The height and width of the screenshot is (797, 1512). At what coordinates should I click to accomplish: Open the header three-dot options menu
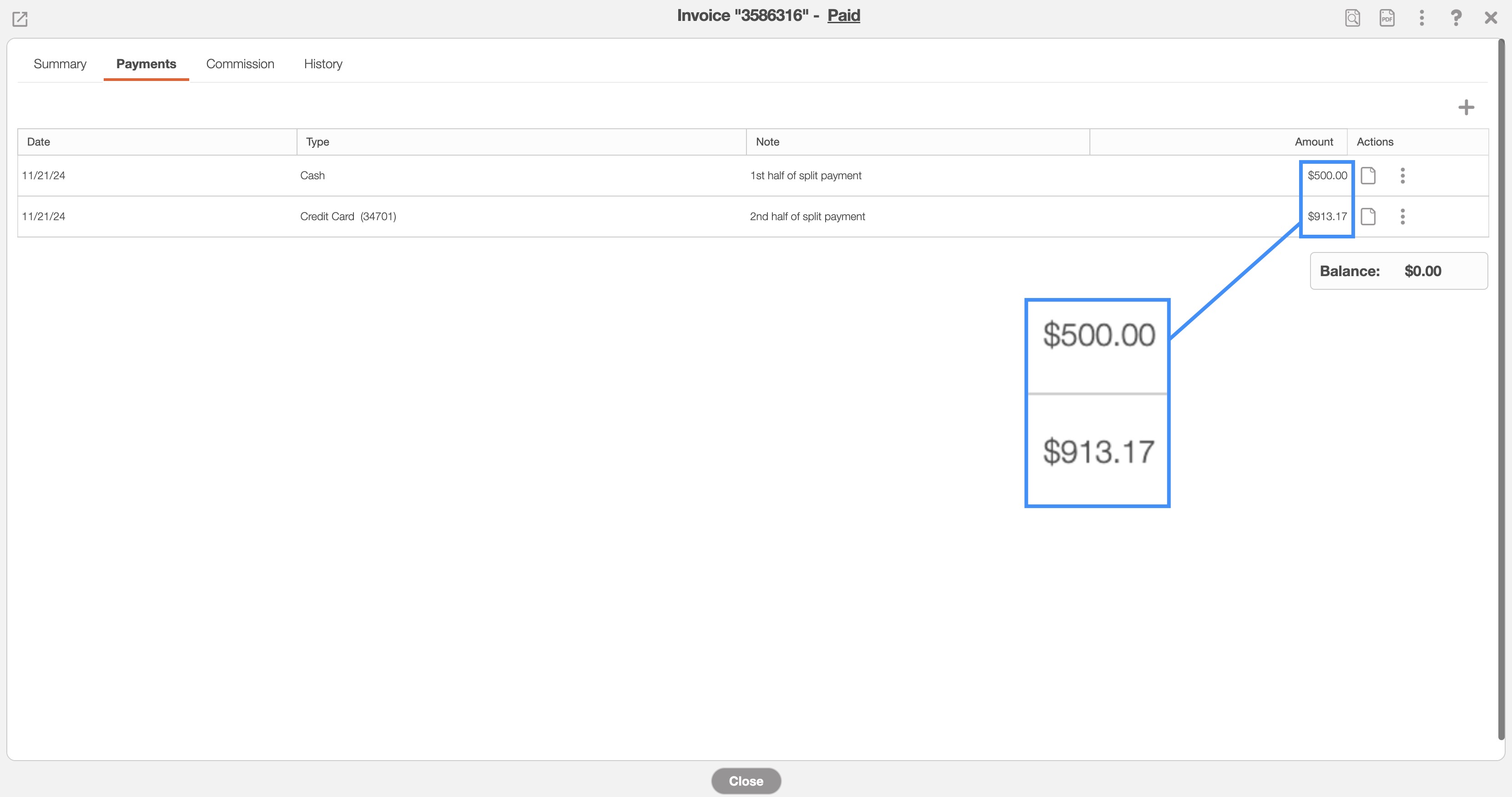click(x=1421, y=18)
